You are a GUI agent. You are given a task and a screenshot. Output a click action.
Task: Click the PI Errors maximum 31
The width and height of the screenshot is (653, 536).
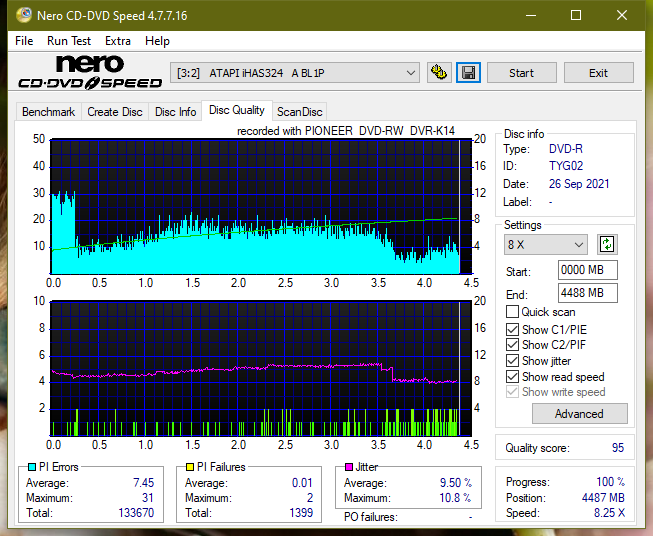[x=148, y=498]
